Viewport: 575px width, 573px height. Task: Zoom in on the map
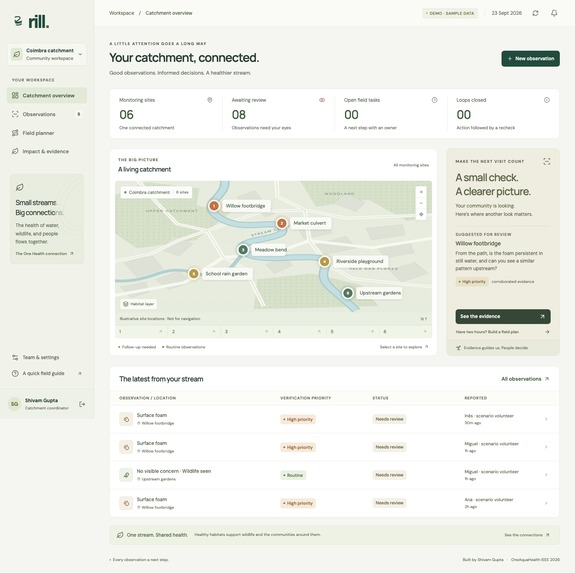click(421, 192)
